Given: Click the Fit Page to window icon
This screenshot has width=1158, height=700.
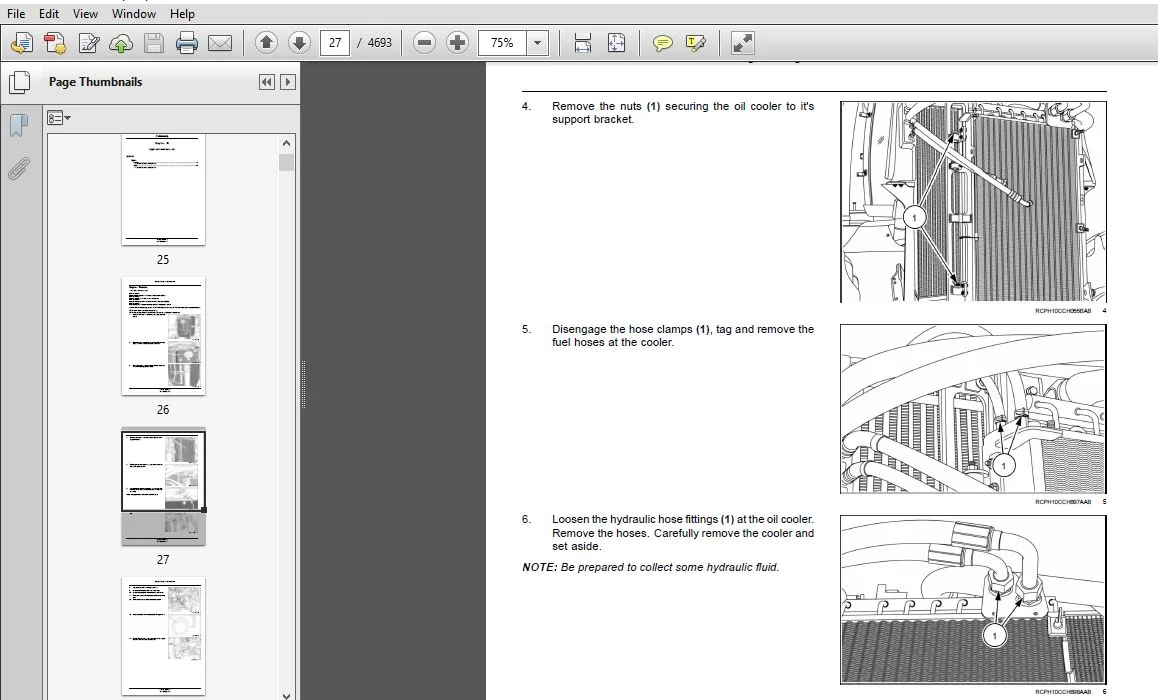Looking at the screenshot, I should click(x=616, y=43).
